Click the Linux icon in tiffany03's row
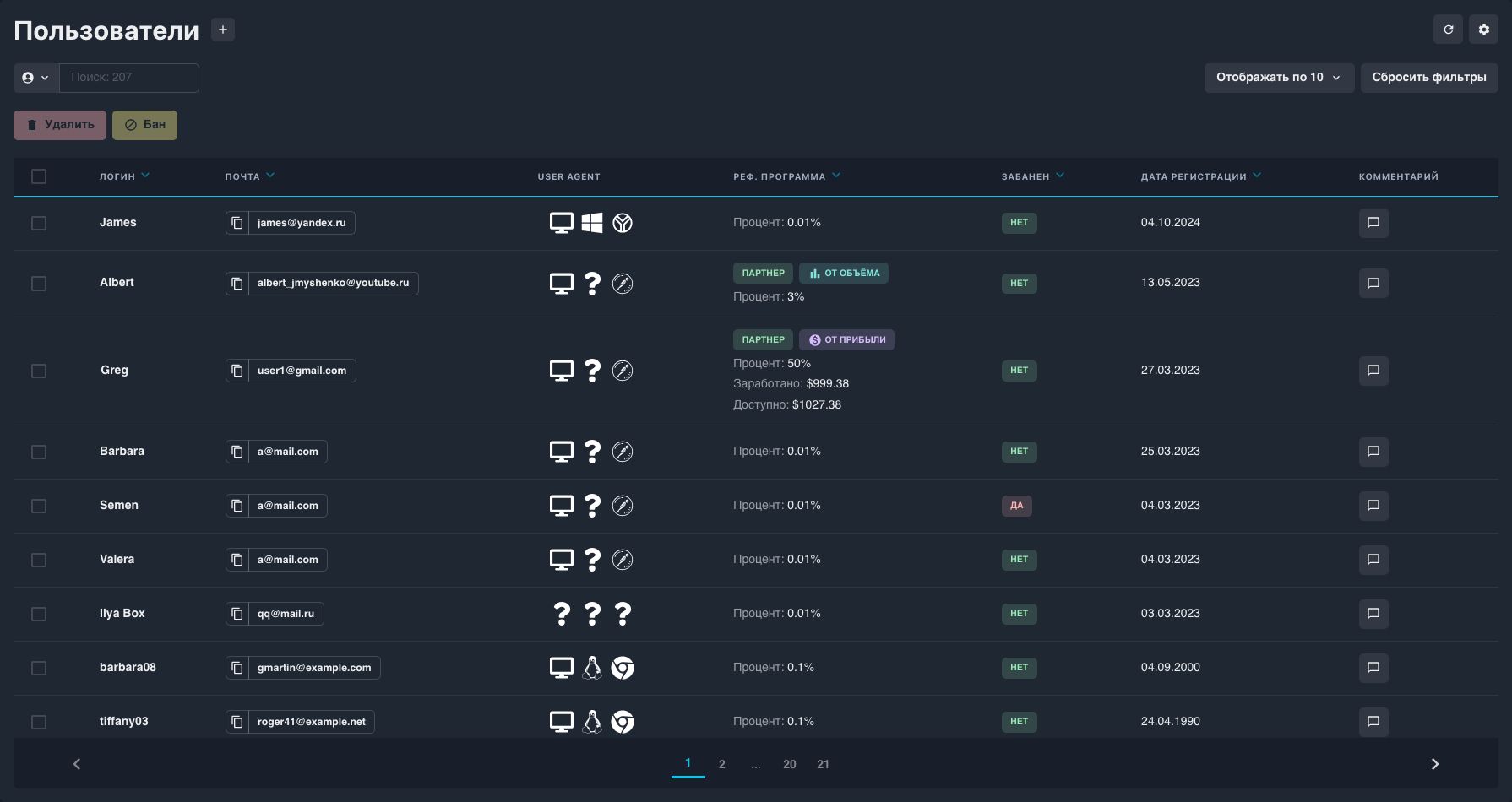Viewport: 1512px width, 802px height. click(x=592, y=722)
